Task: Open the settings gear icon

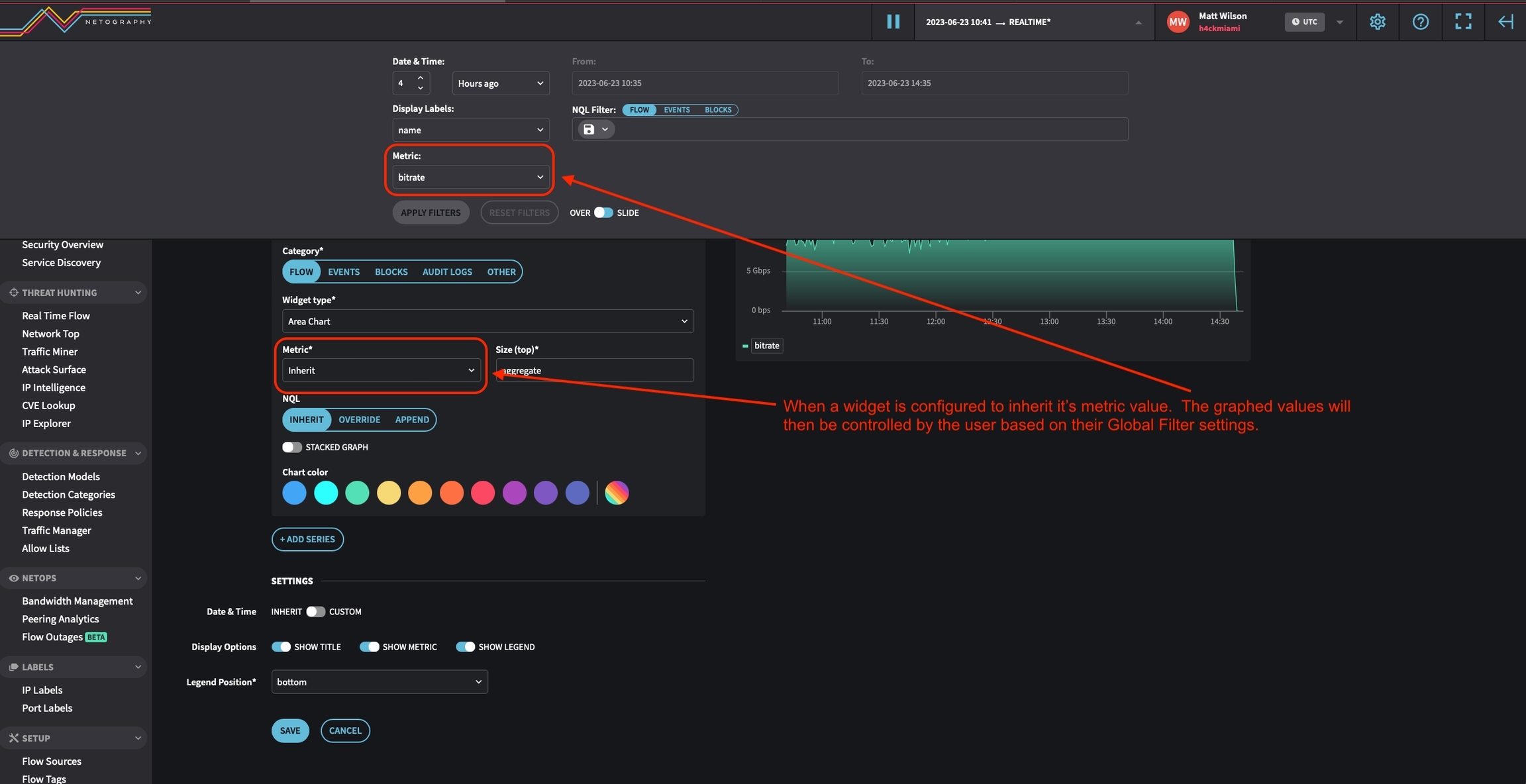Action: tap(1377, 22)
